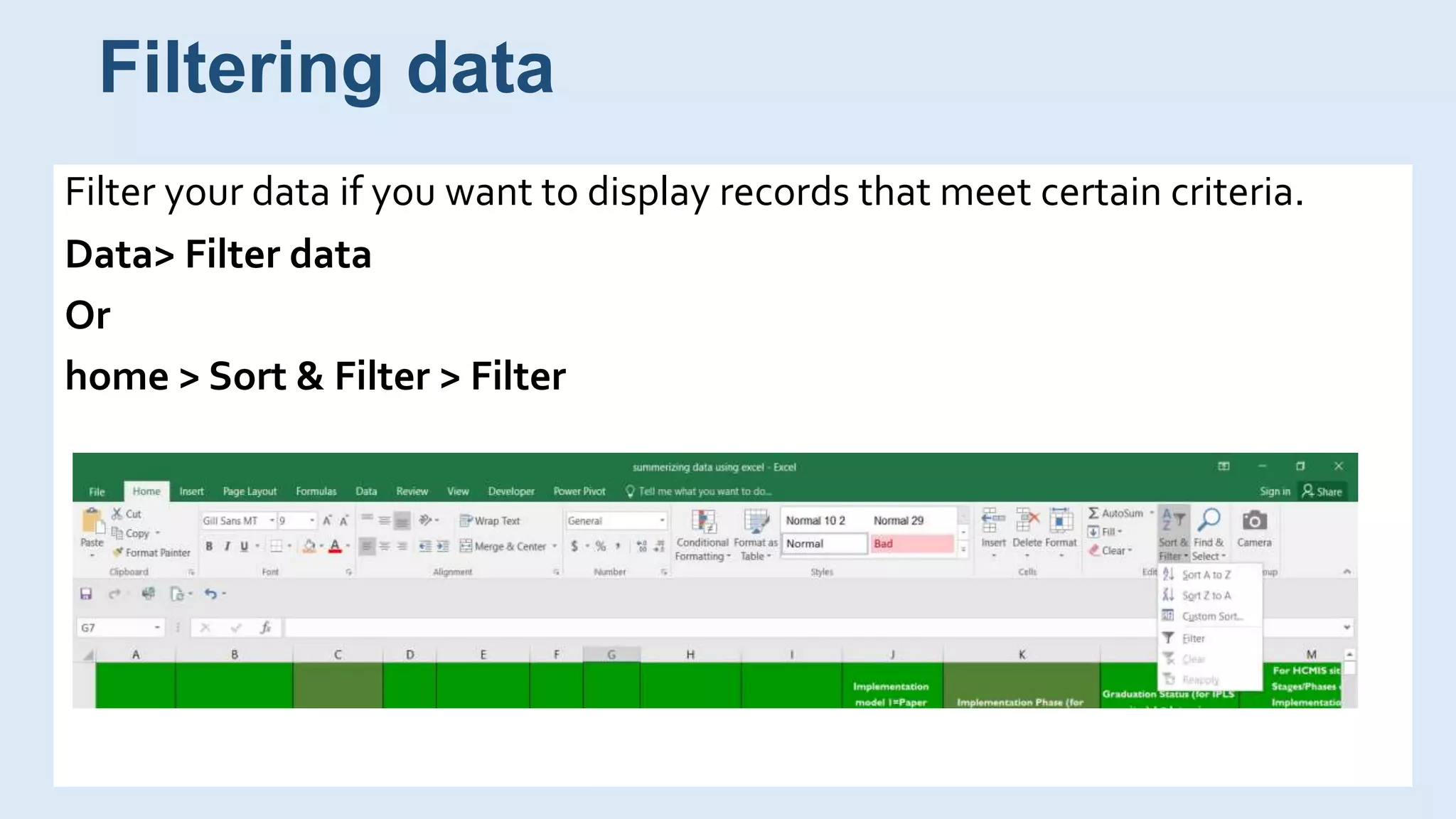Click the Camera icon in ribbon
The height and width of the screenshot is (819, 1456).
coord(1254,522)
